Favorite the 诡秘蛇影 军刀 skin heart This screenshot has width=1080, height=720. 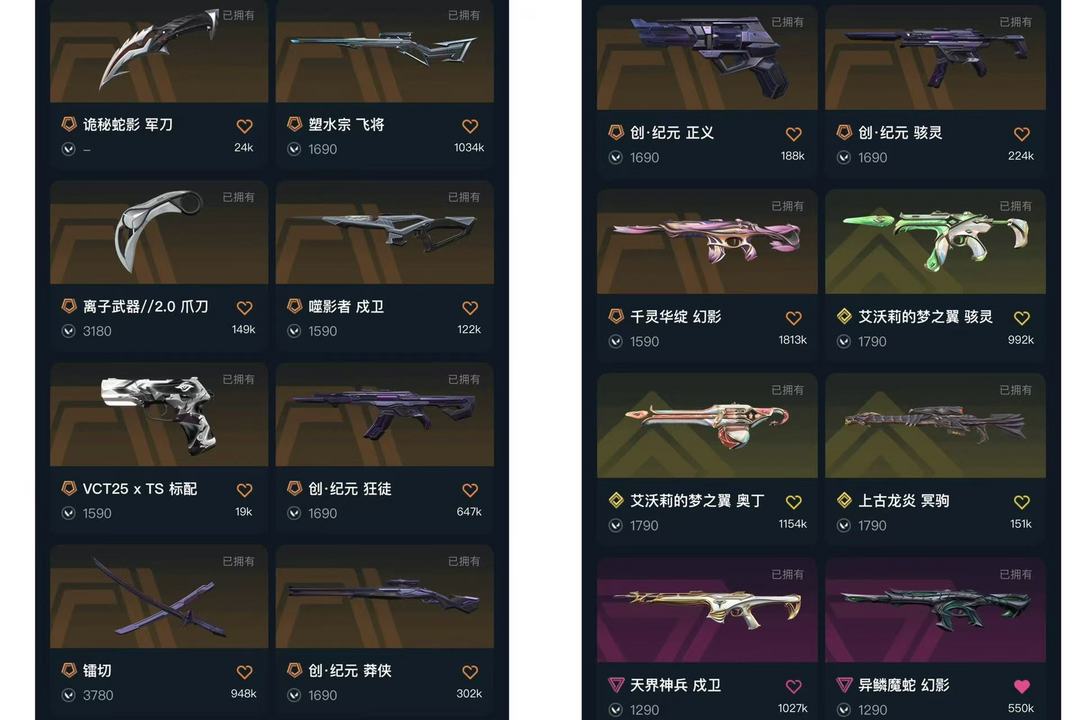click(x=245, y=127)
